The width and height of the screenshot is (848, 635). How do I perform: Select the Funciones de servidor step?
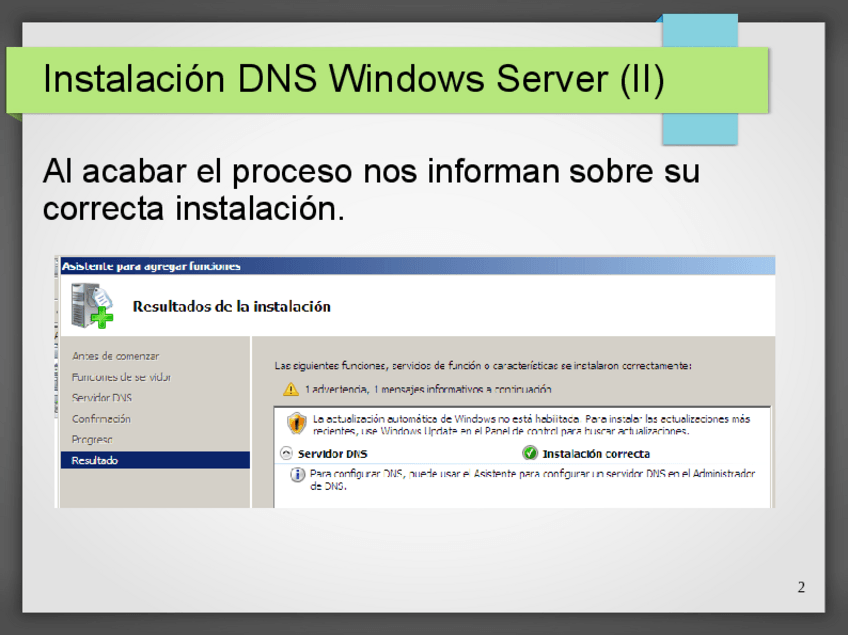tap(122, 377)
